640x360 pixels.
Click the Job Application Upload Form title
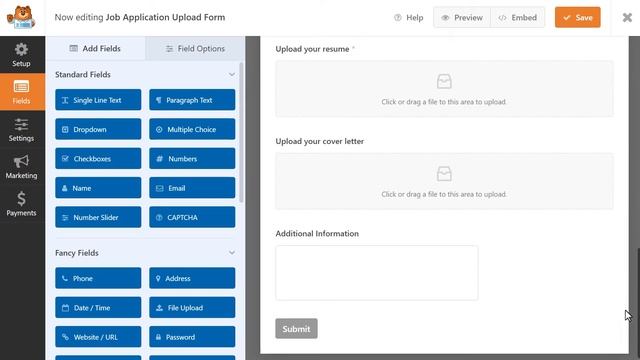tap(165, 17)
